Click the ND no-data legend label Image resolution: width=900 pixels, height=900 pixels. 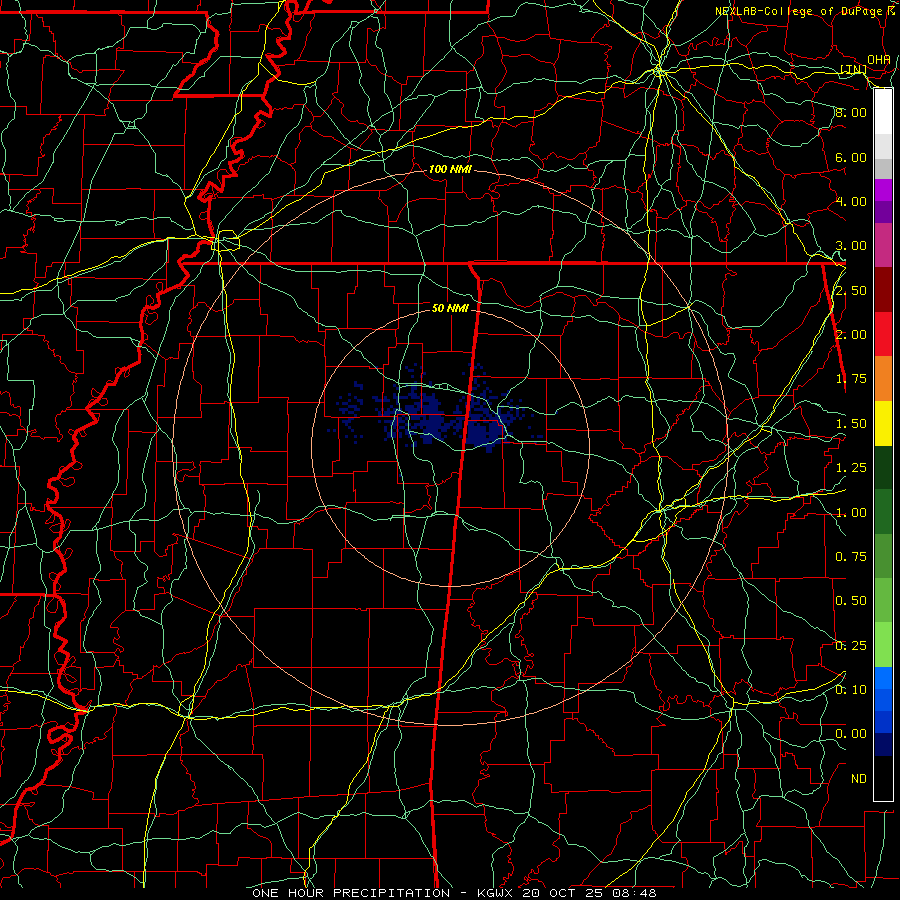tap(859, 779)
